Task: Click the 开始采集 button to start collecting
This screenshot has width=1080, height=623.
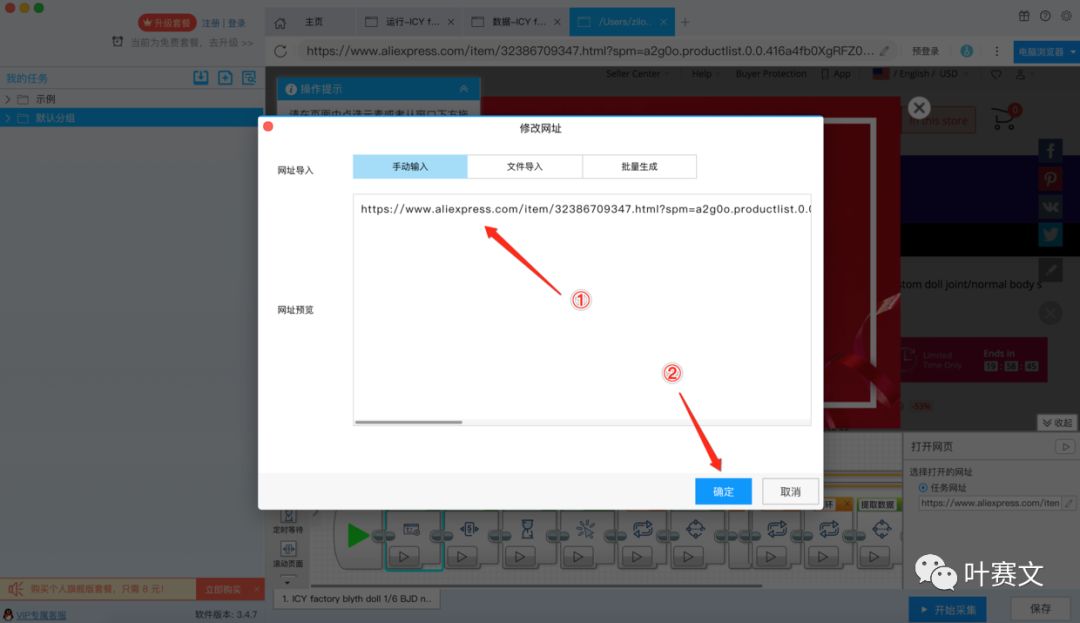Action: (x=947, y=608)
